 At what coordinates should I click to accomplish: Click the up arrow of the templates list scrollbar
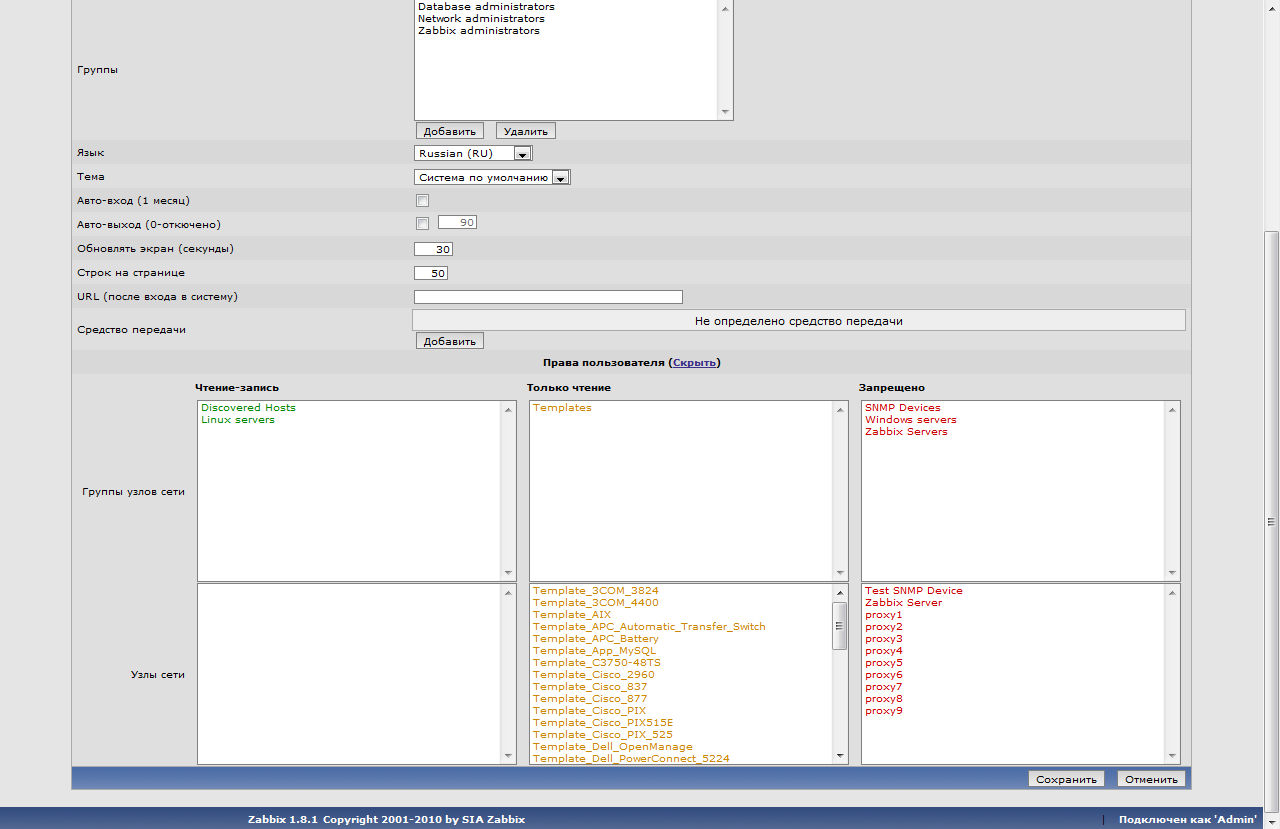(x=840, y=593)
